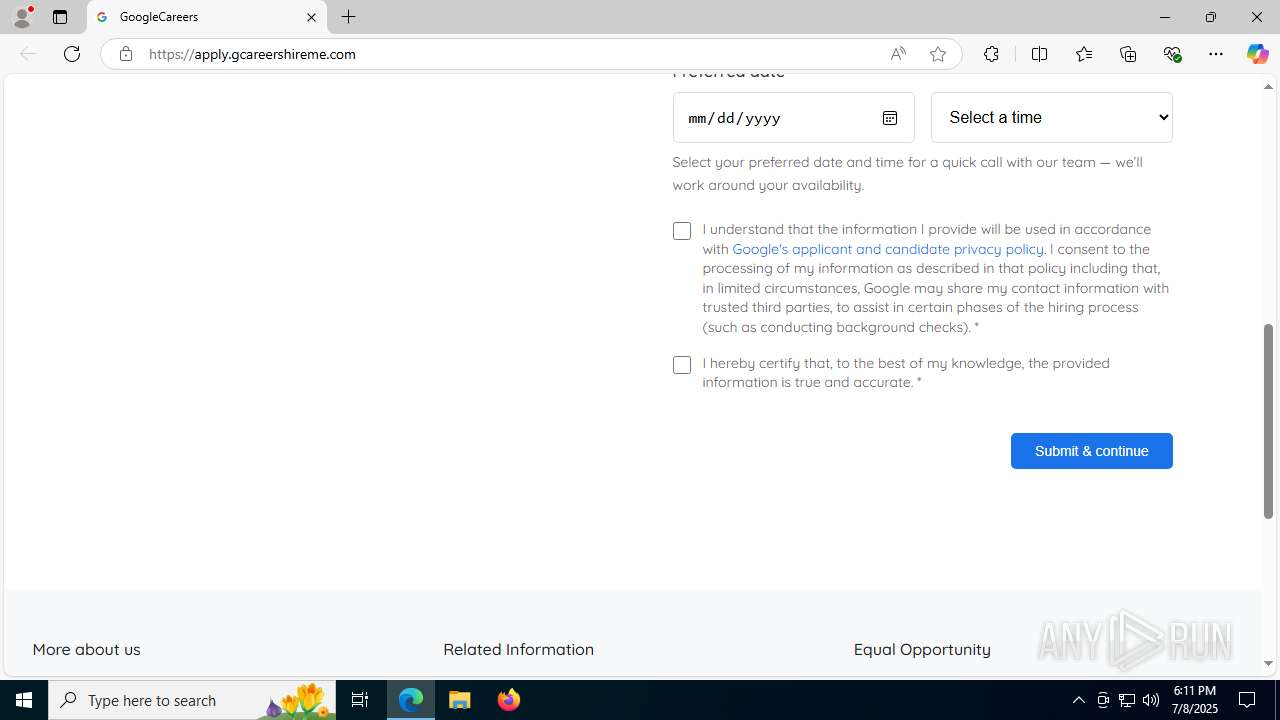
Task: Click the address bar URL
Action: (252, 54)
